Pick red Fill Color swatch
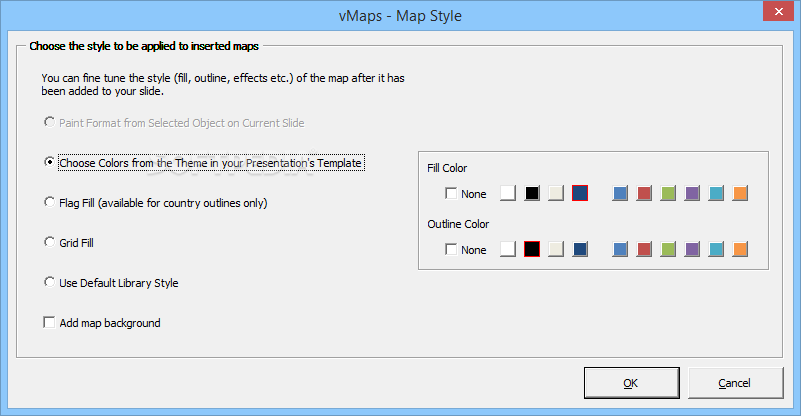Image resolution: width=801 pixels, height=416 pixels. (x=644, y=193)
